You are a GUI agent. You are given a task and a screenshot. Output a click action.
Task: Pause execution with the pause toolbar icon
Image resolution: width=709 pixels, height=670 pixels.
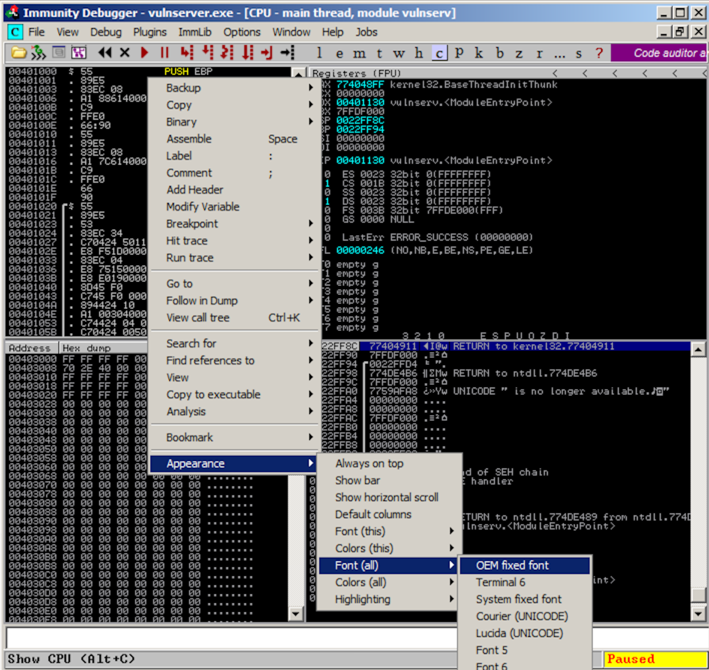[165, 52]
